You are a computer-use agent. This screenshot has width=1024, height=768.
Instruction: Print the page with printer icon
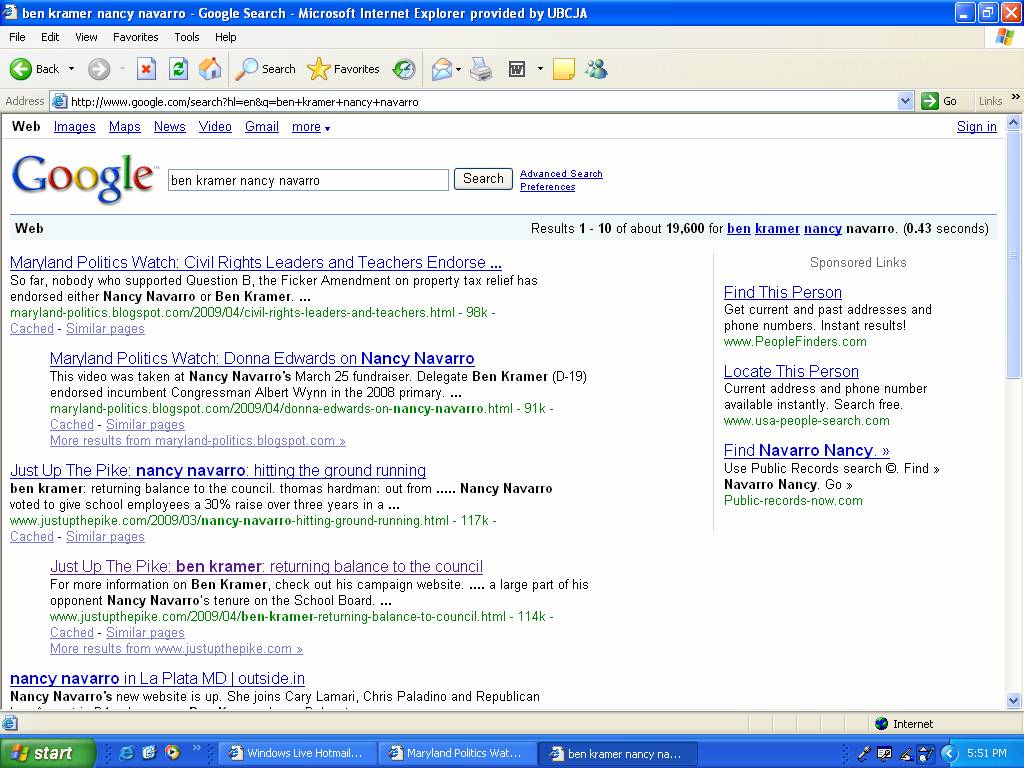point(481,69)
